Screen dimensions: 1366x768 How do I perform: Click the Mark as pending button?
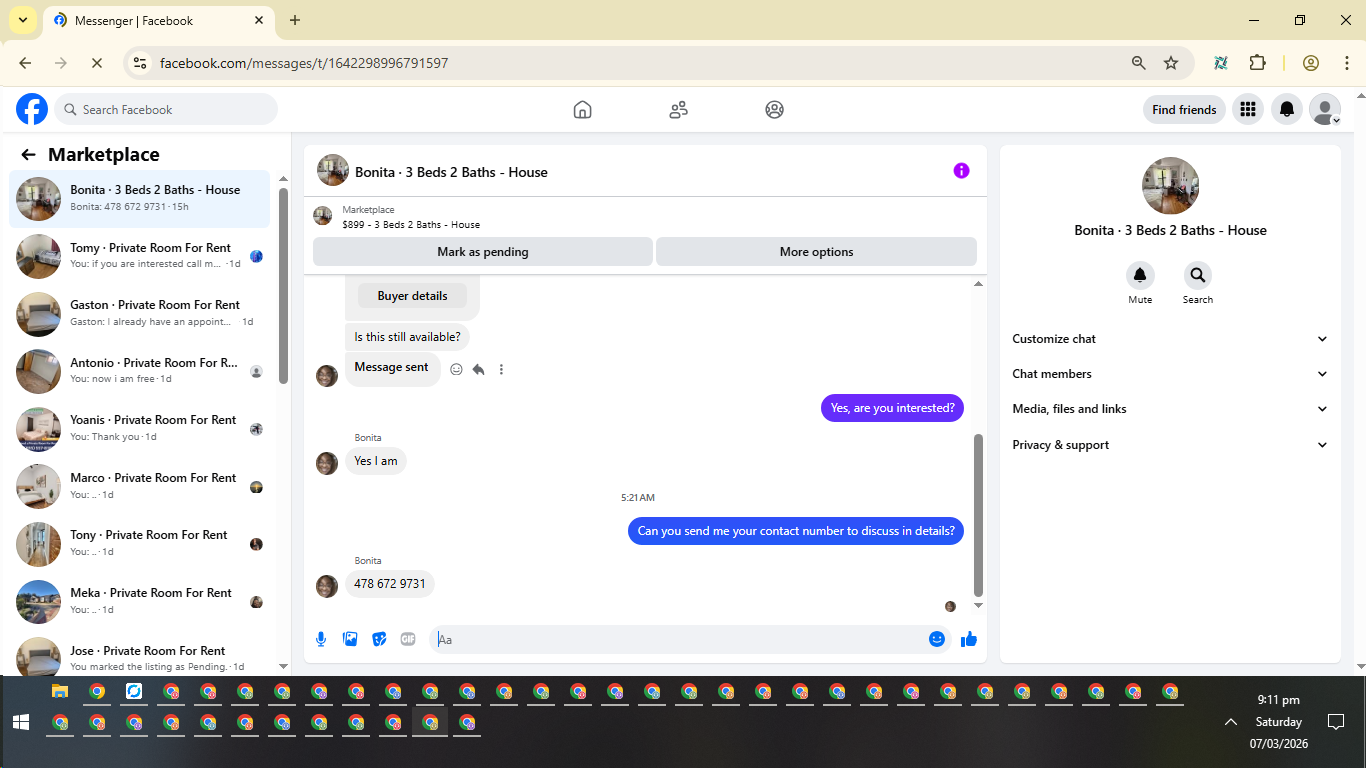click(483, 252)
